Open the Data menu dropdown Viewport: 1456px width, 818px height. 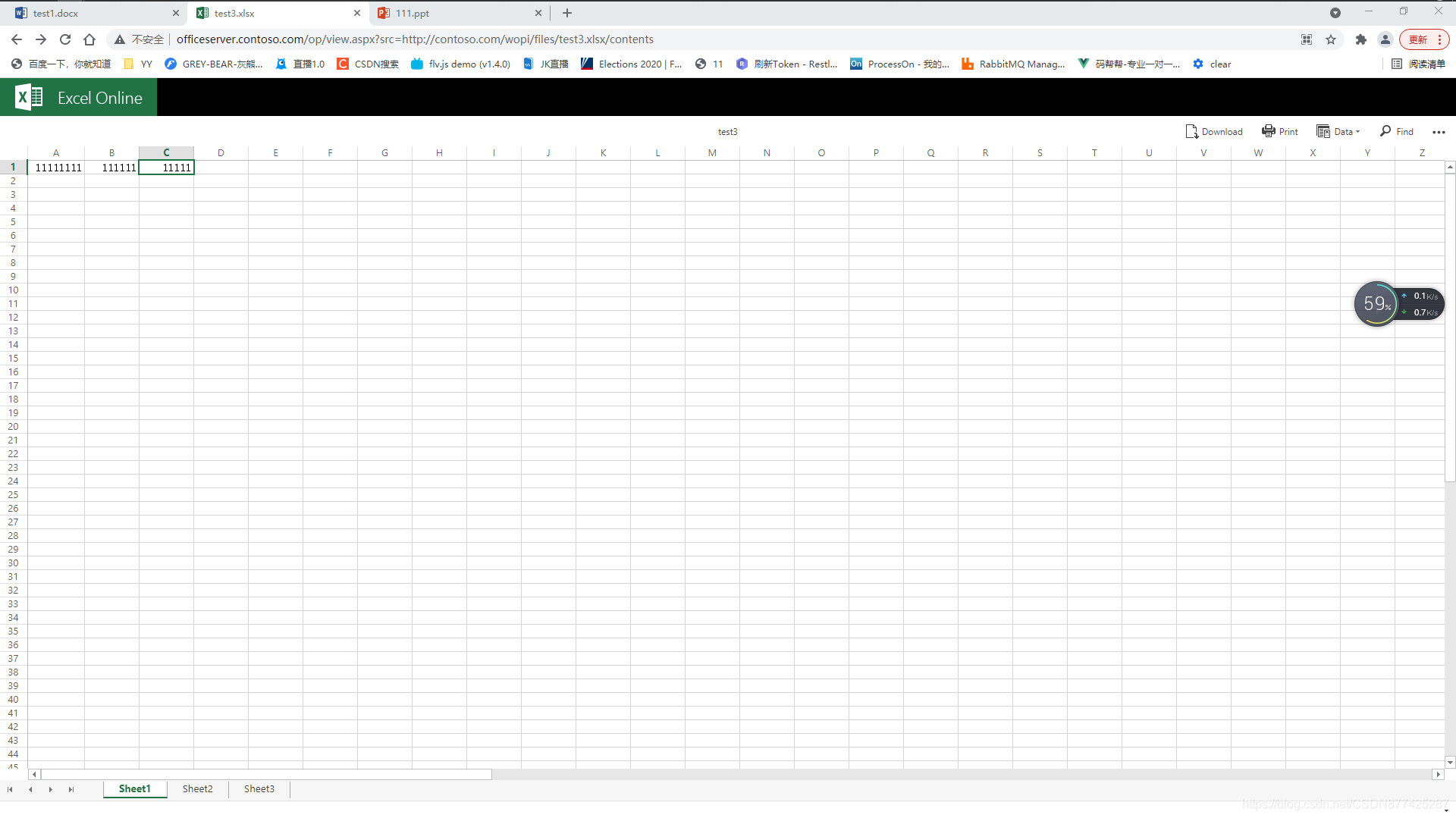pos(1338,131)
